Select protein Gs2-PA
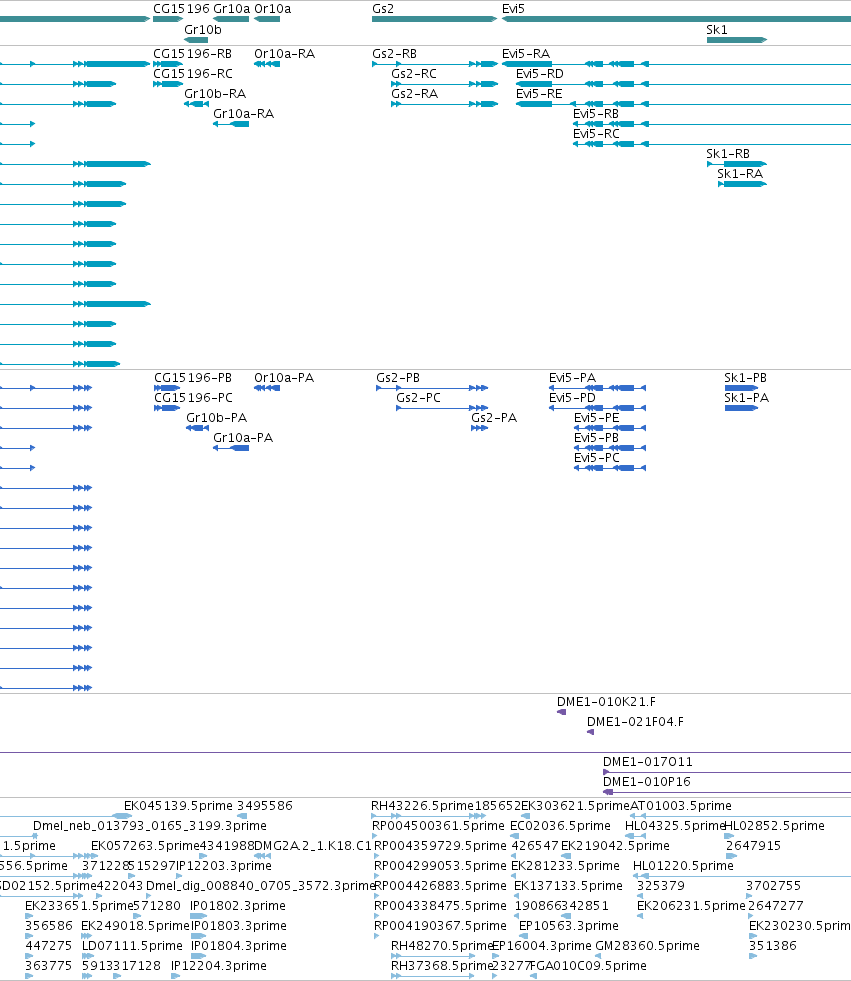851x981 pixels. tap(494, 418)
